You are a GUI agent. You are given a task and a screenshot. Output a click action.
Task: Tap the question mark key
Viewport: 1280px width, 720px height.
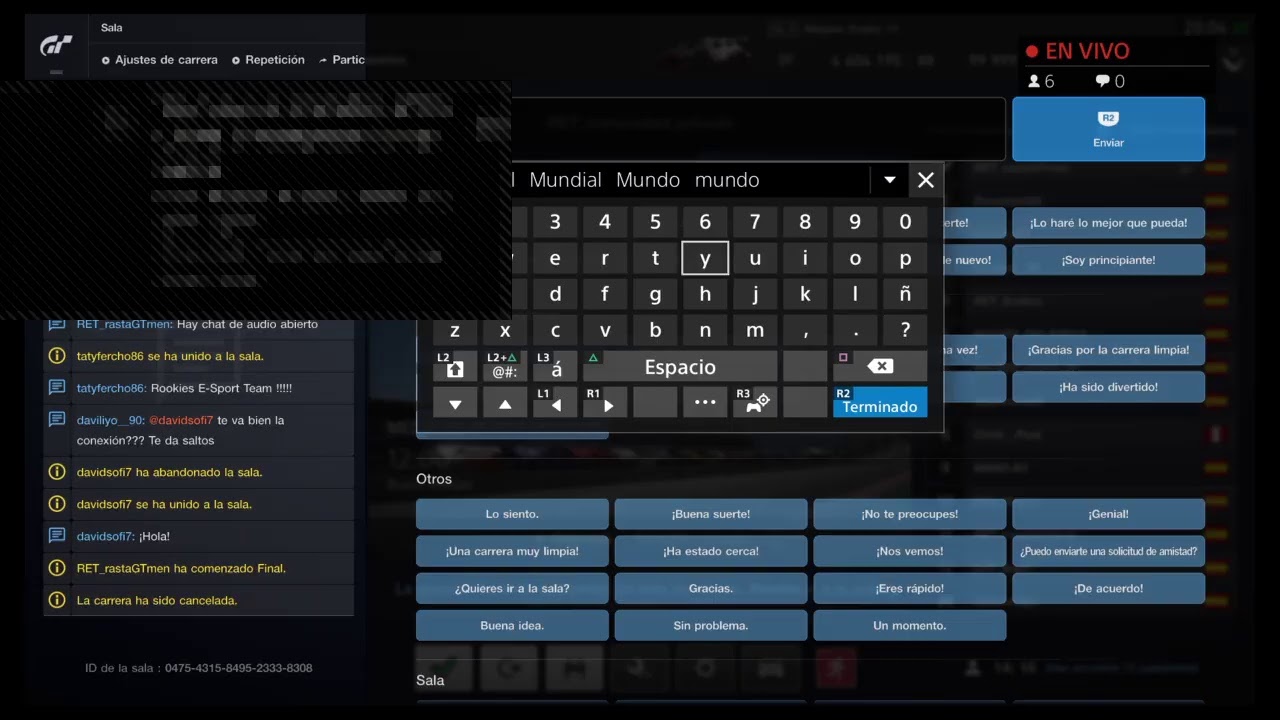[x=905, y=330]
